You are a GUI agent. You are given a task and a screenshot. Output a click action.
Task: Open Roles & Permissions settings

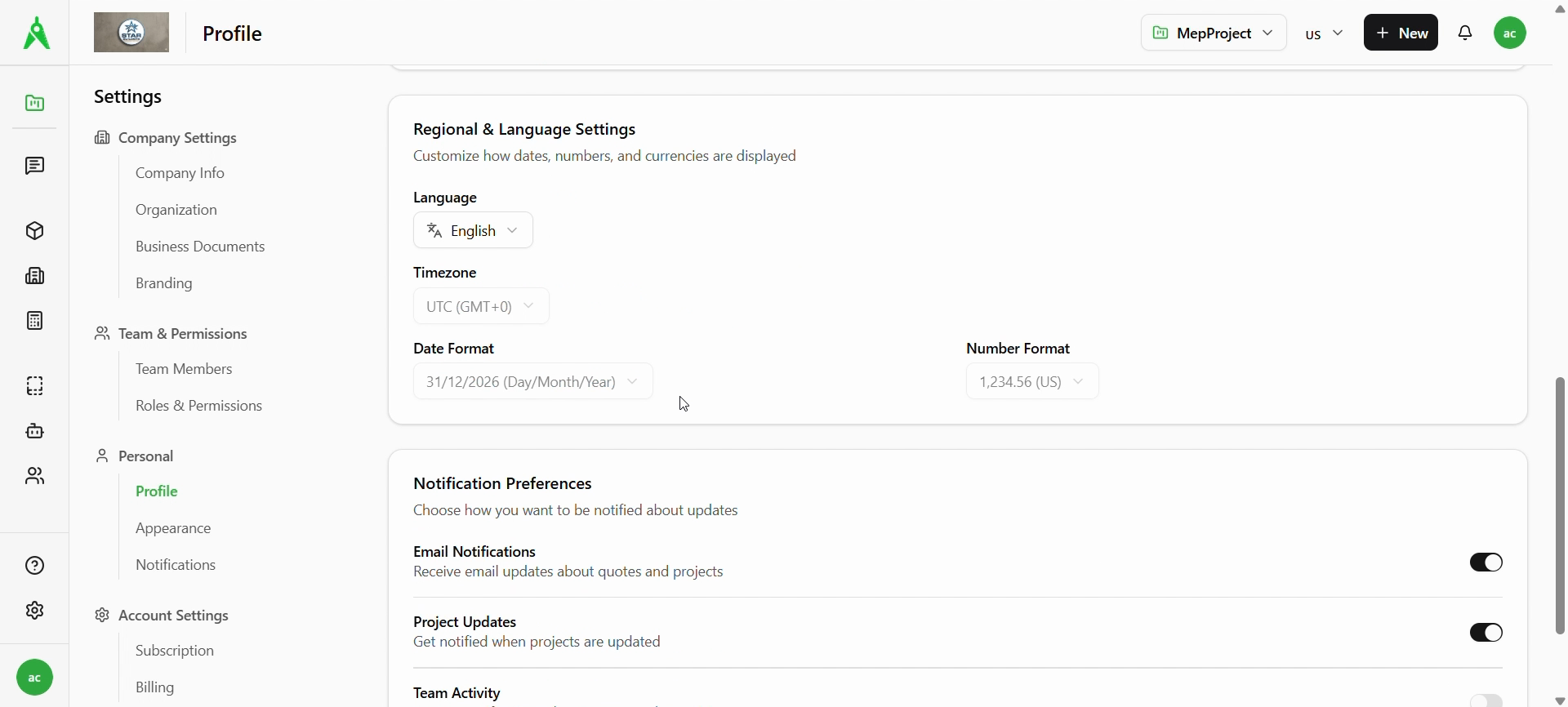(x=198, y=406)
